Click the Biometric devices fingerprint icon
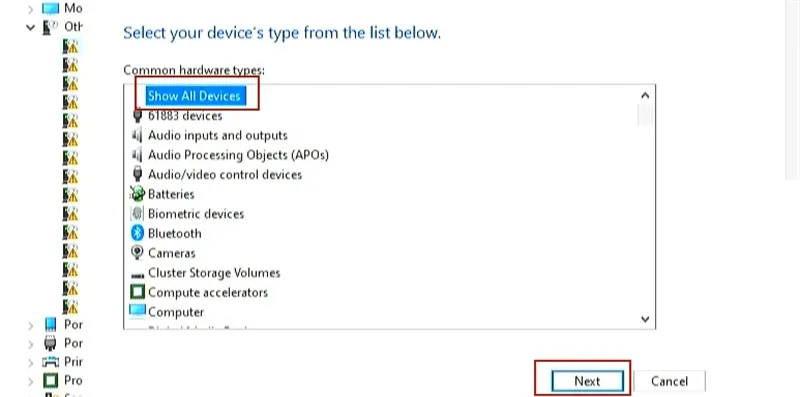Screen dimensions: 800x397 point(137,213)
